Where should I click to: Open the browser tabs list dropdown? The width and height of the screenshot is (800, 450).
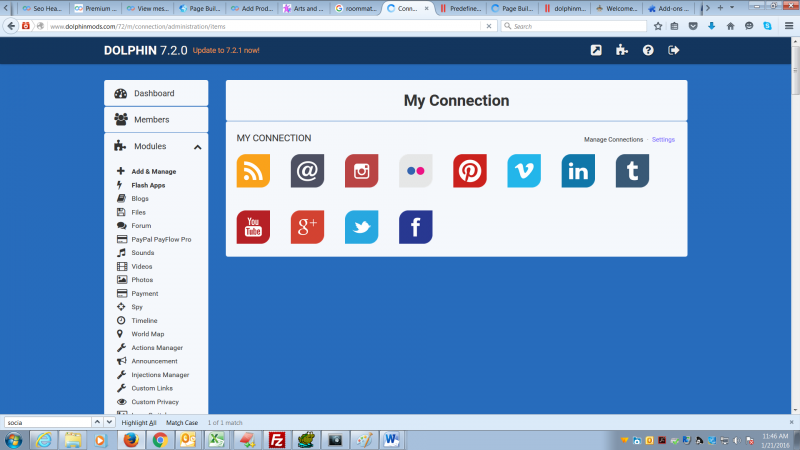[732, 8]
